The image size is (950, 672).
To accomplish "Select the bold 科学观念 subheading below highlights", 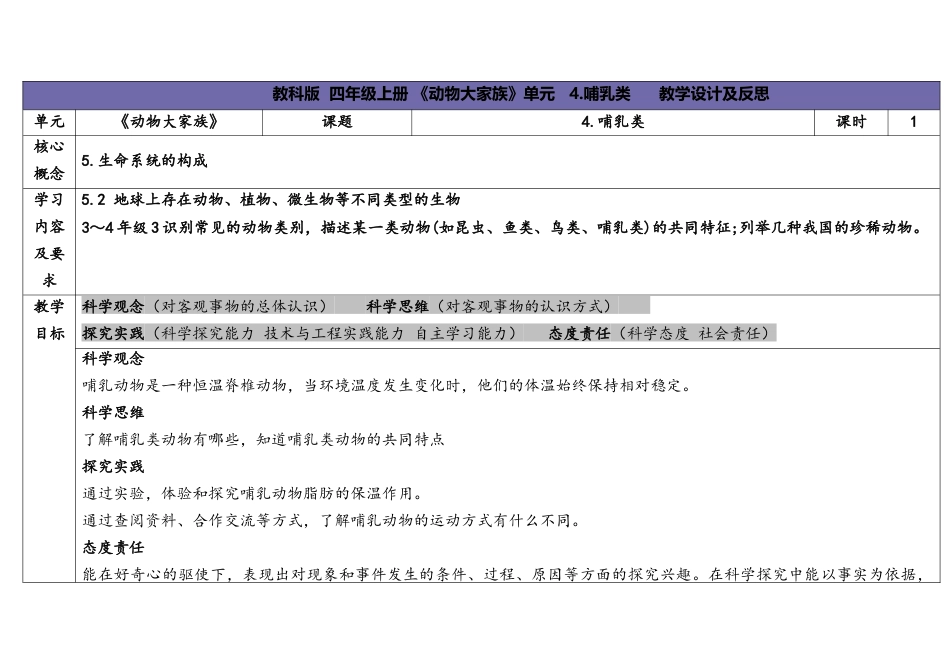I will click(113, 359).
